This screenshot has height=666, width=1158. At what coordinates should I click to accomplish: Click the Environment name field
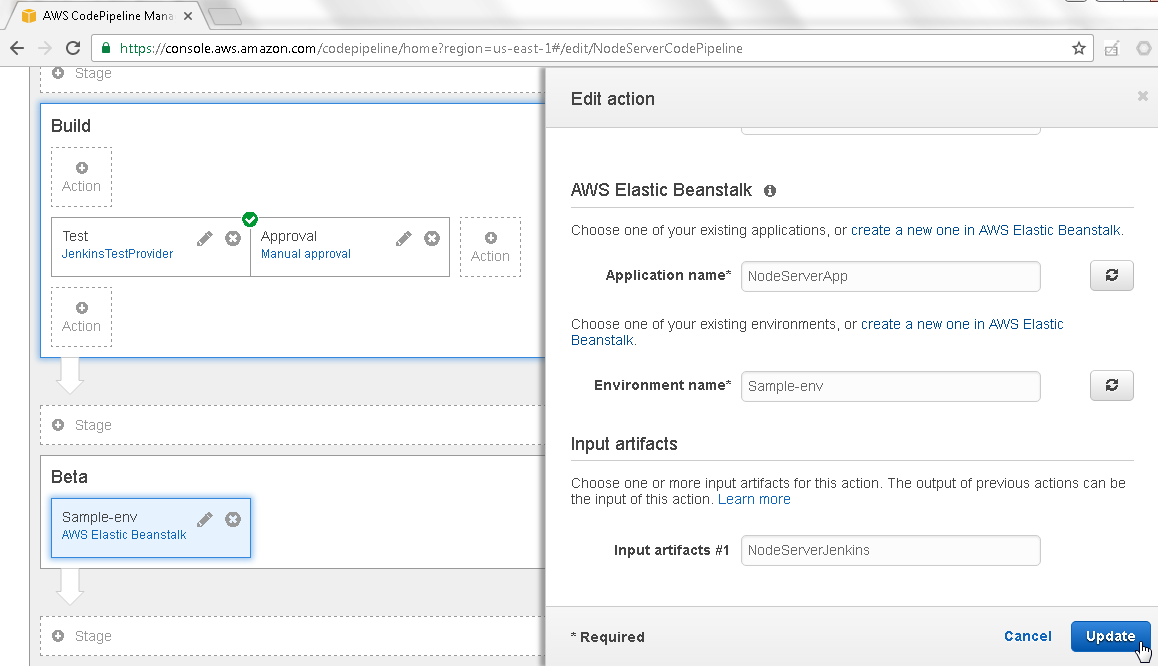[x=891, y=386]
